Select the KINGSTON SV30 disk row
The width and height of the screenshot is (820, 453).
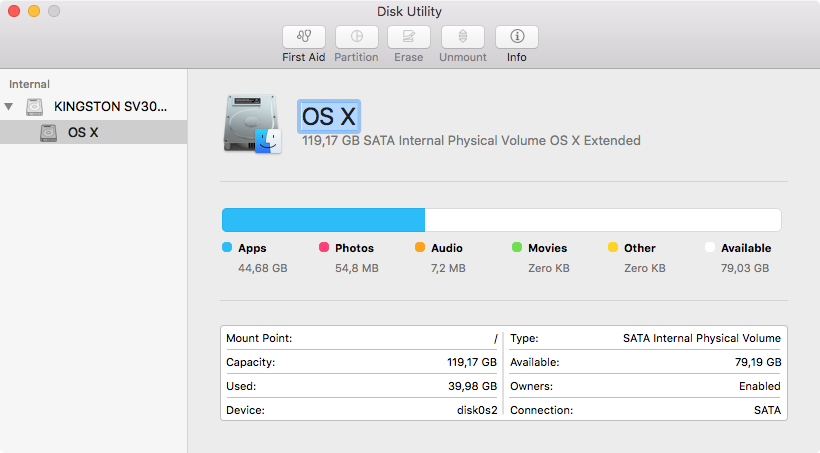[x=94, y=107]
